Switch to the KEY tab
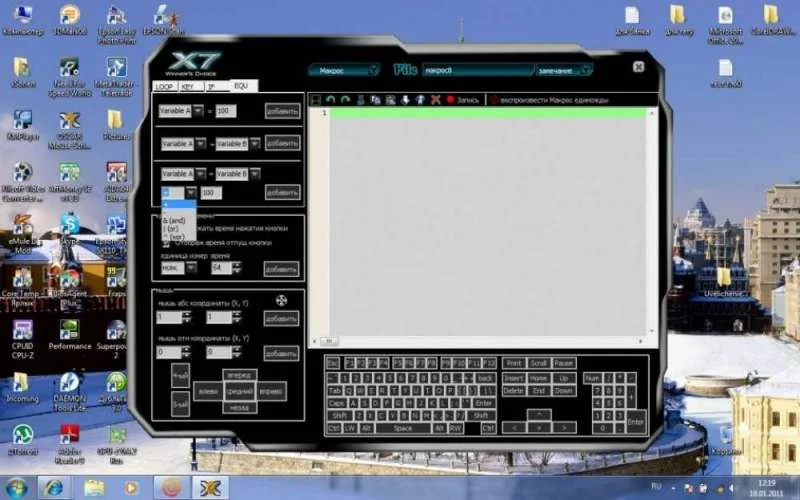The height and width of the screenshot is (500, 800). 189,87
